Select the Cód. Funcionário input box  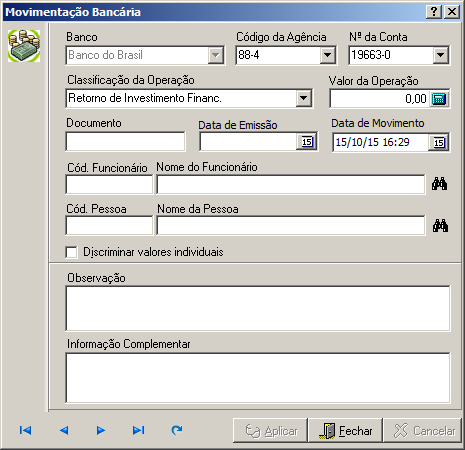[109, 184]
